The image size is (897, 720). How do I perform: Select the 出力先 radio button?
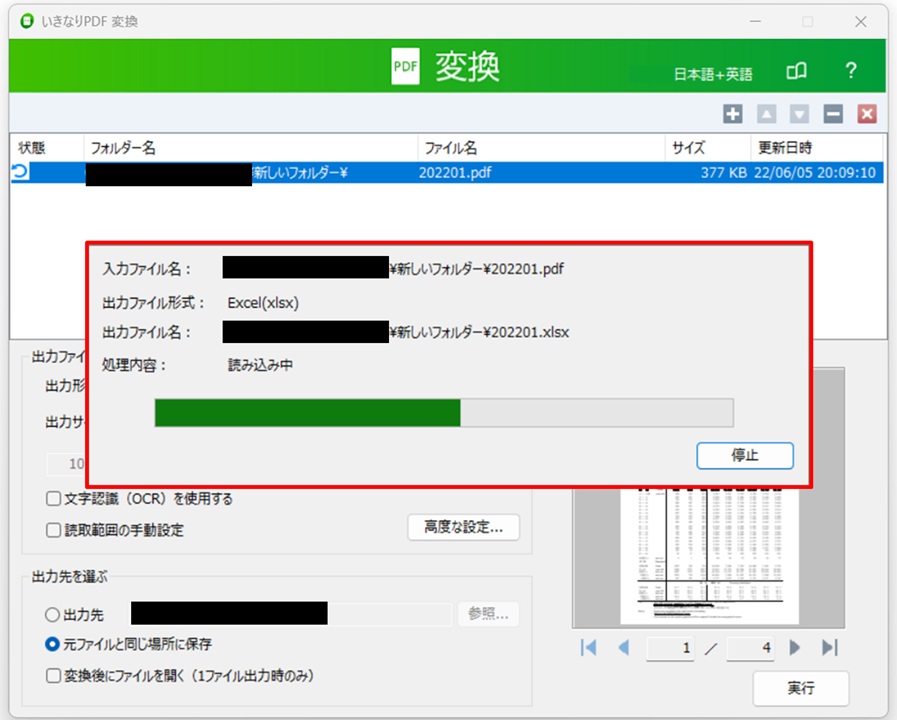(x=53, y=614)
